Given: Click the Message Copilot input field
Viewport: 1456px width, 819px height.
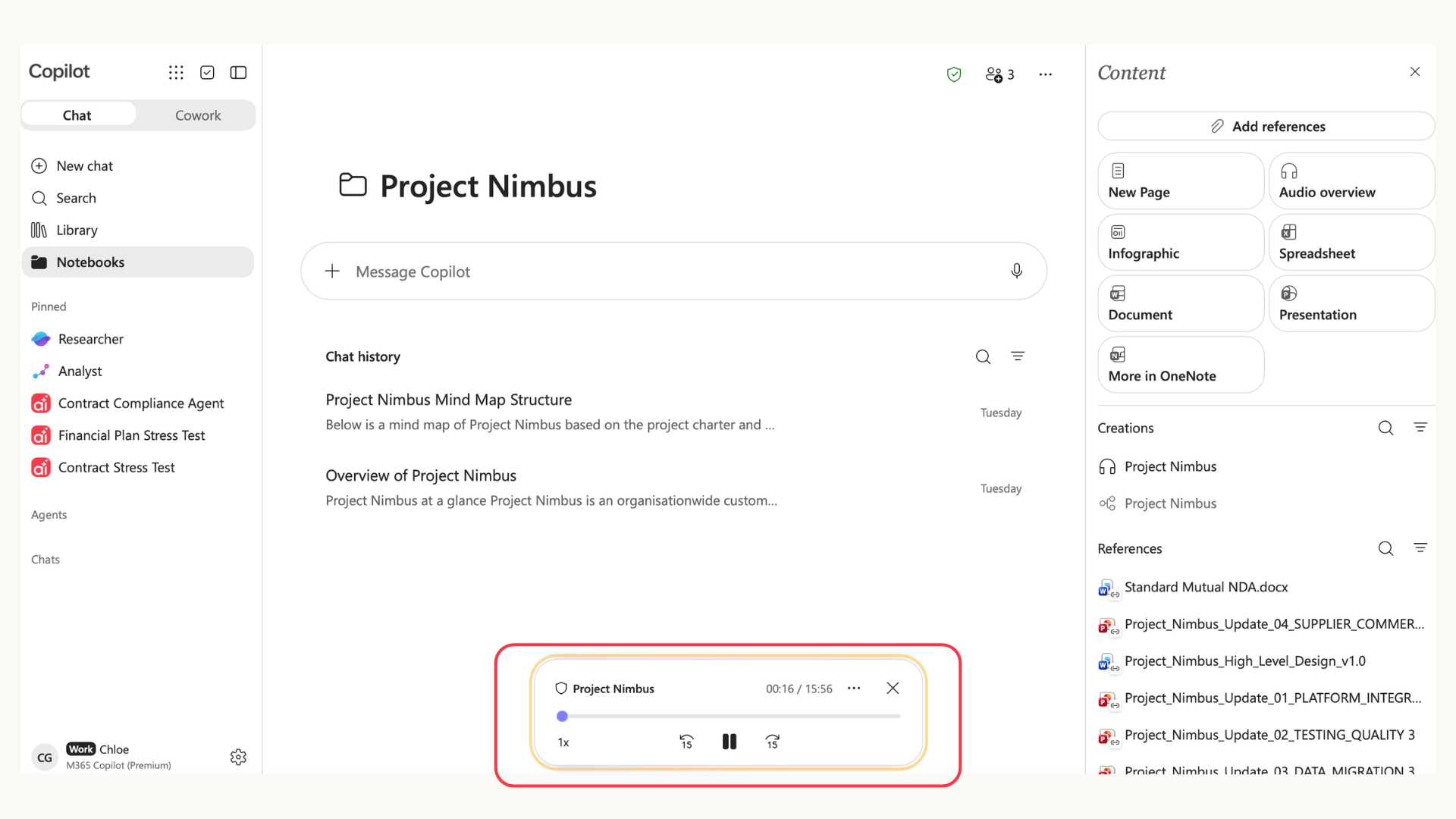Looking at the screenshot, I should [x=673, y=271].
